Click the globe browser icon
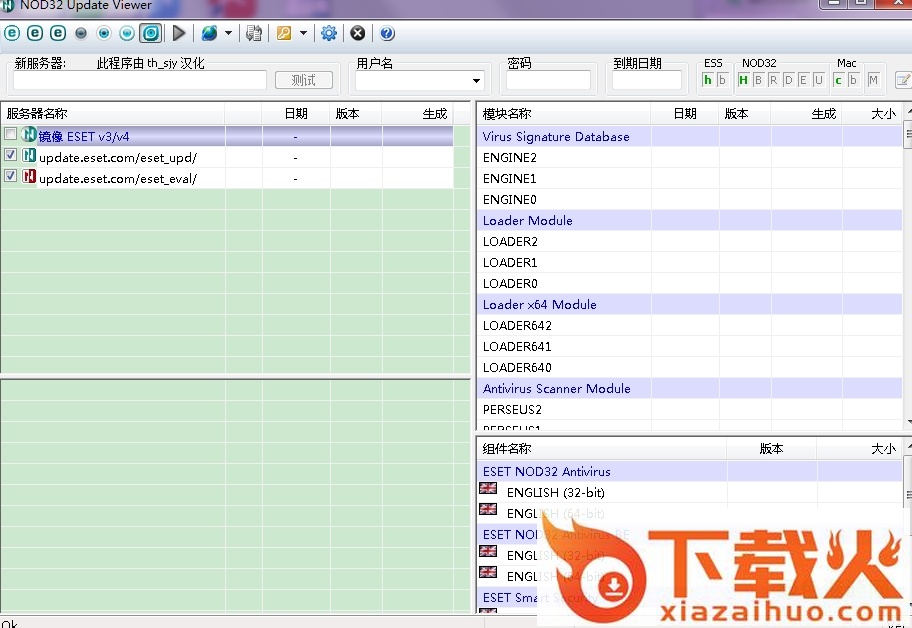Image resolution: width=912 pixels, height=628 pixels. [209, 33]
